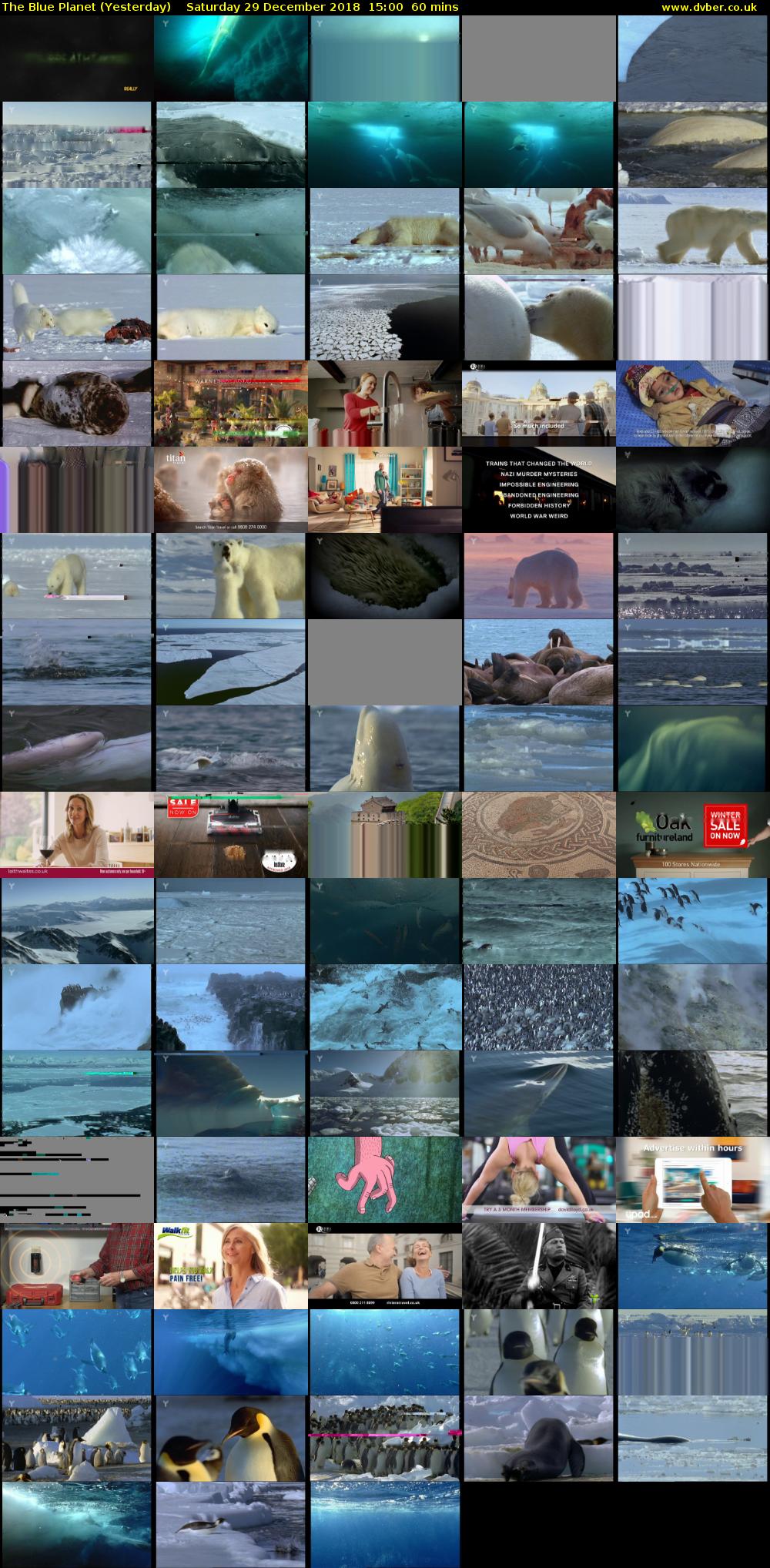Open the Oak Furnitureland Winter Sale thumbnail
The image size is (770, 1568).
(693, 836)
